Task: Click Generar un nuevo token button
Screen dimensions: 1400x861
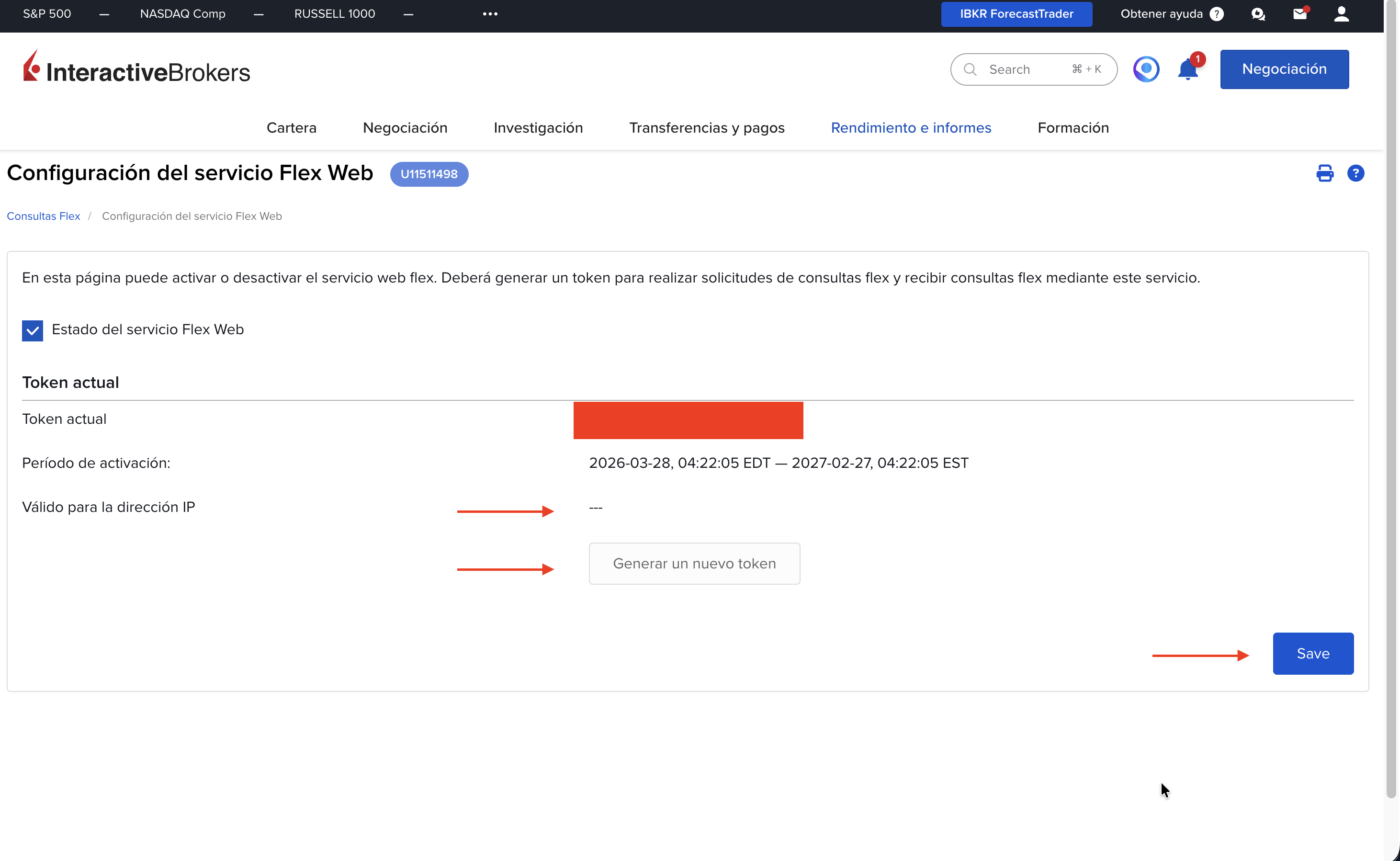Action: point(694,563)
